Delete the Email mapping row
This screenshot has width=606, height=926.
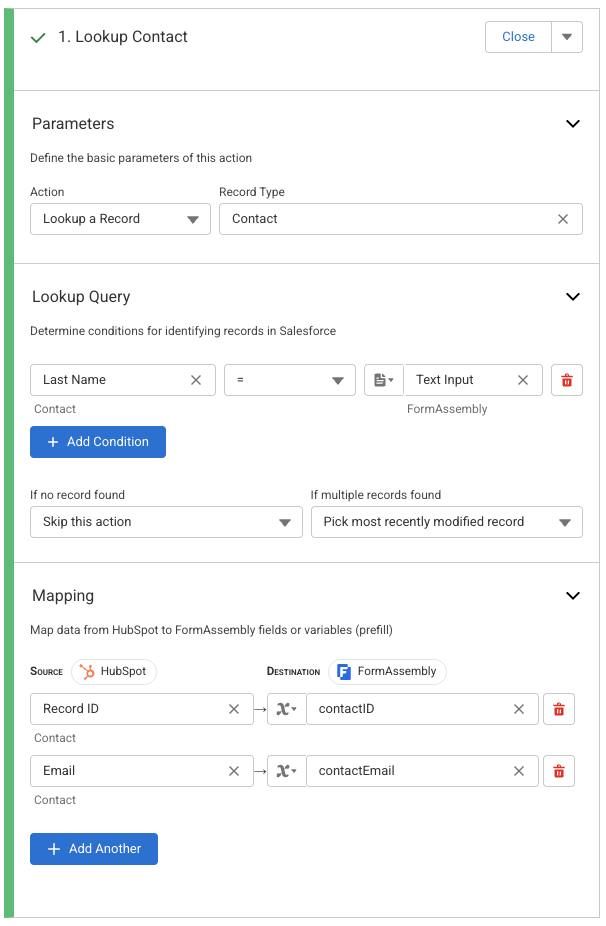pyautogui.click(x=559, y=771)
